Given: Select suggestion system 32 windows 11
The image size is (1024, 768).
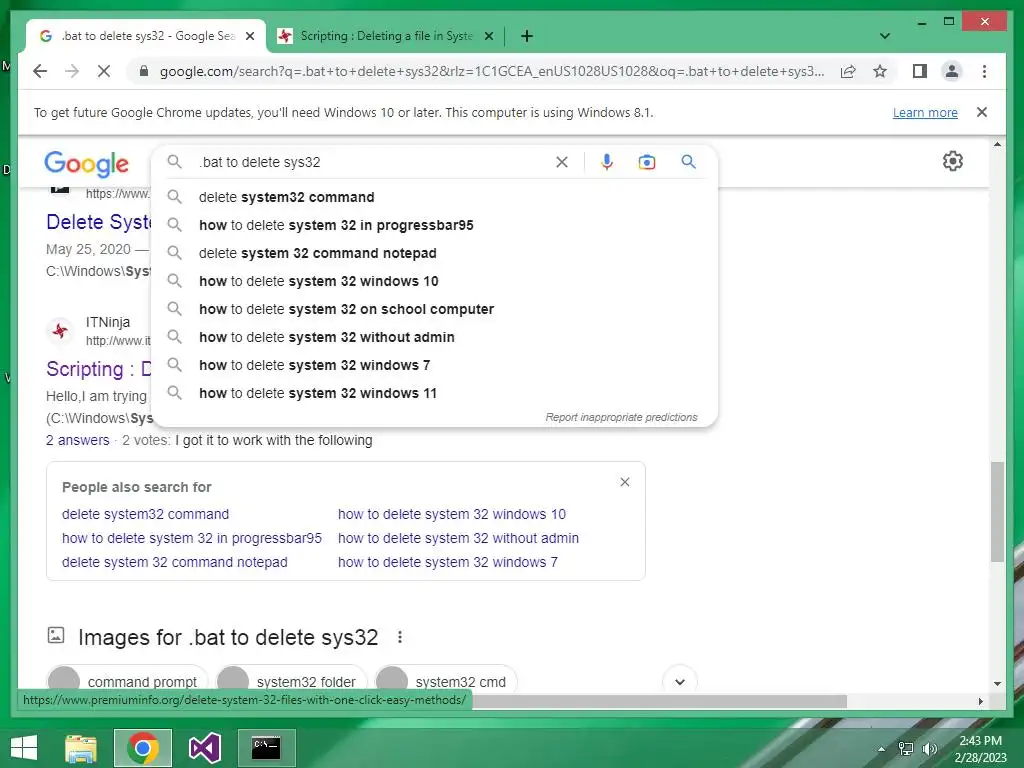Looking at the screenshot, I should pyautogui.click(x=434, y=394).
